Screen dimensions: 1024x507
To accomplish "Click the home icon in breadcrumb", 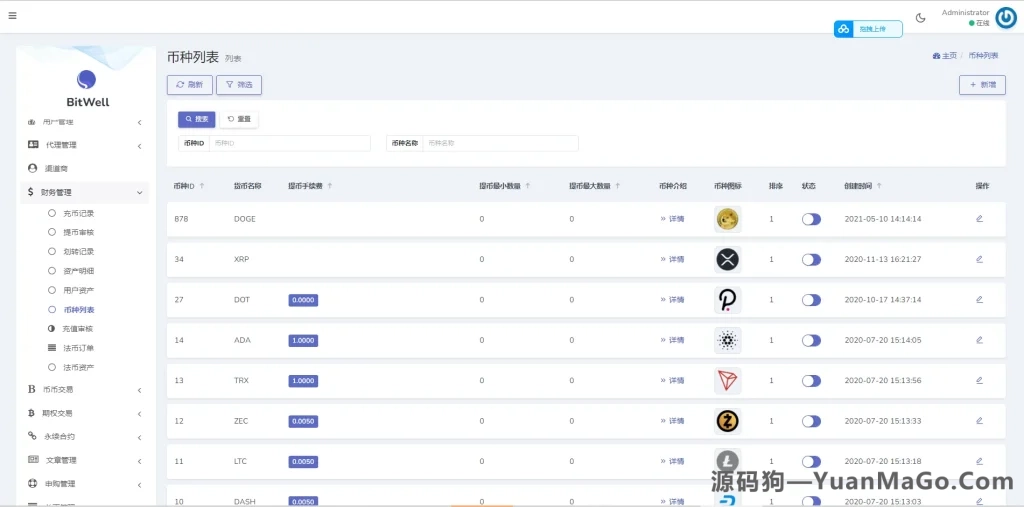I will (936, 56).
